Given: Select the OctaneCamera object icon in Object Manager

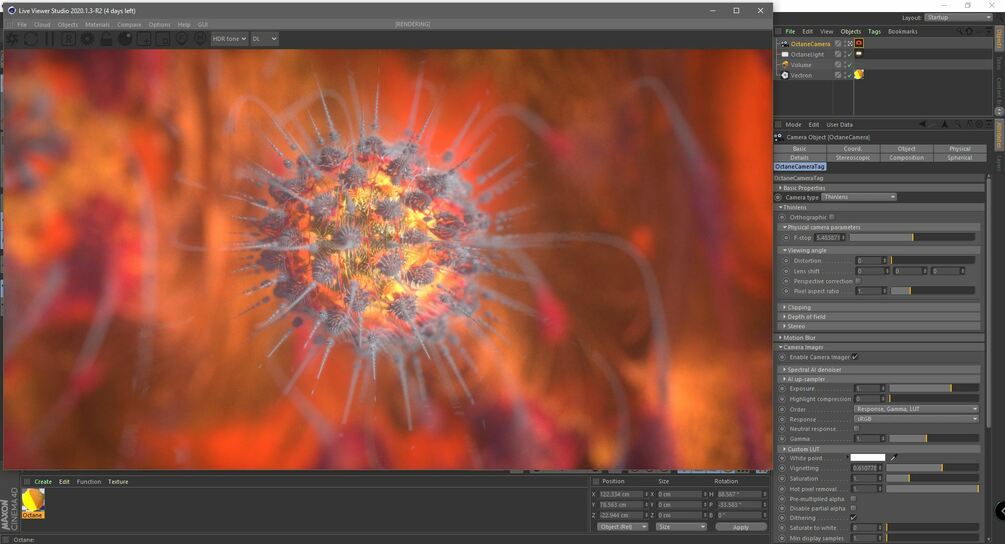Looking at the screenshot, I should [785, 44].
